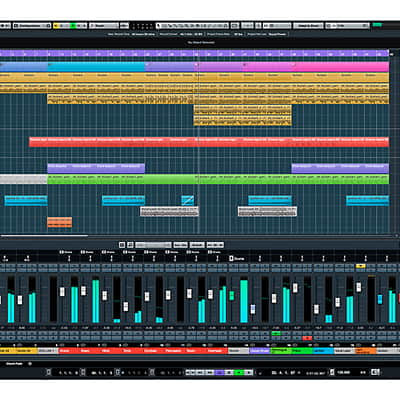Select the long red audio clip
The height and width of the screenshot is (400, 400).
[x=209, y=142]
